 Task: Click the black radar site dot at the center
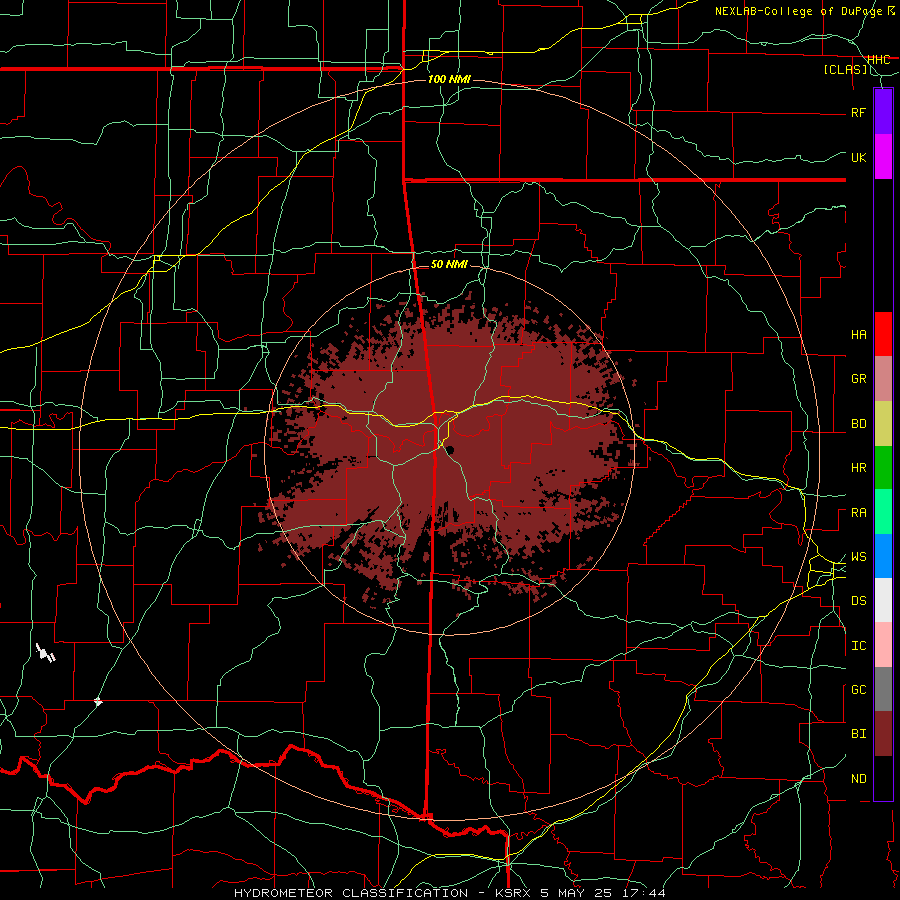451,450
